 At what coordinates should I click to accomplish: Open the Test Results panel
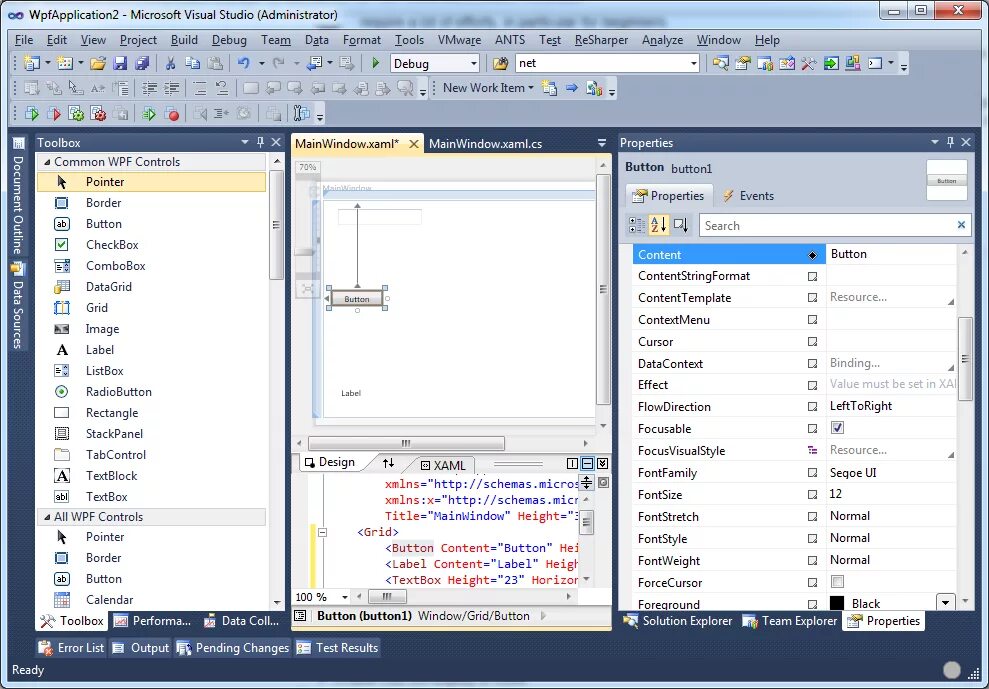pos(337,647)
